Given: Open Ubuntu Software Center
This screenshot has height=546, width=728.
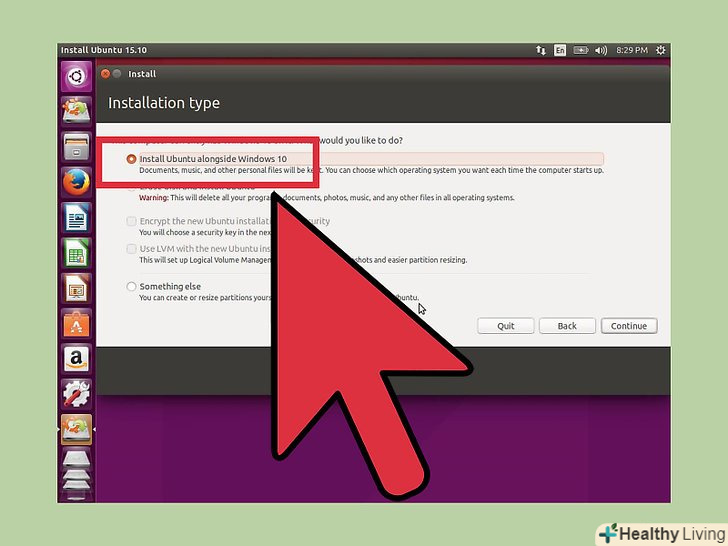Looking at the screenshot, I should pyautogui.click(x=77, y=324).
